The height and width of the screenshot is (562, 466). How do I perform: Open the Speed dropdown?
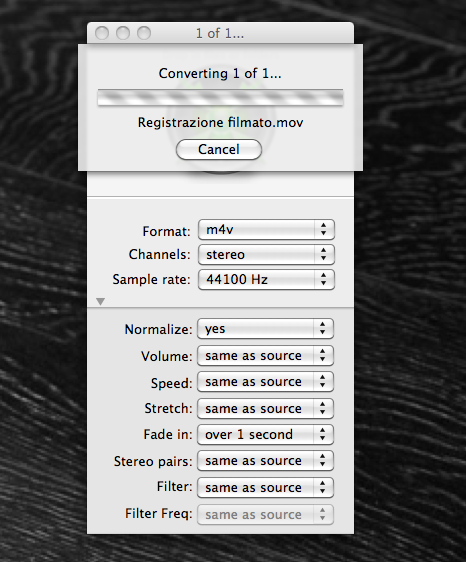click(x=265, y=382)
